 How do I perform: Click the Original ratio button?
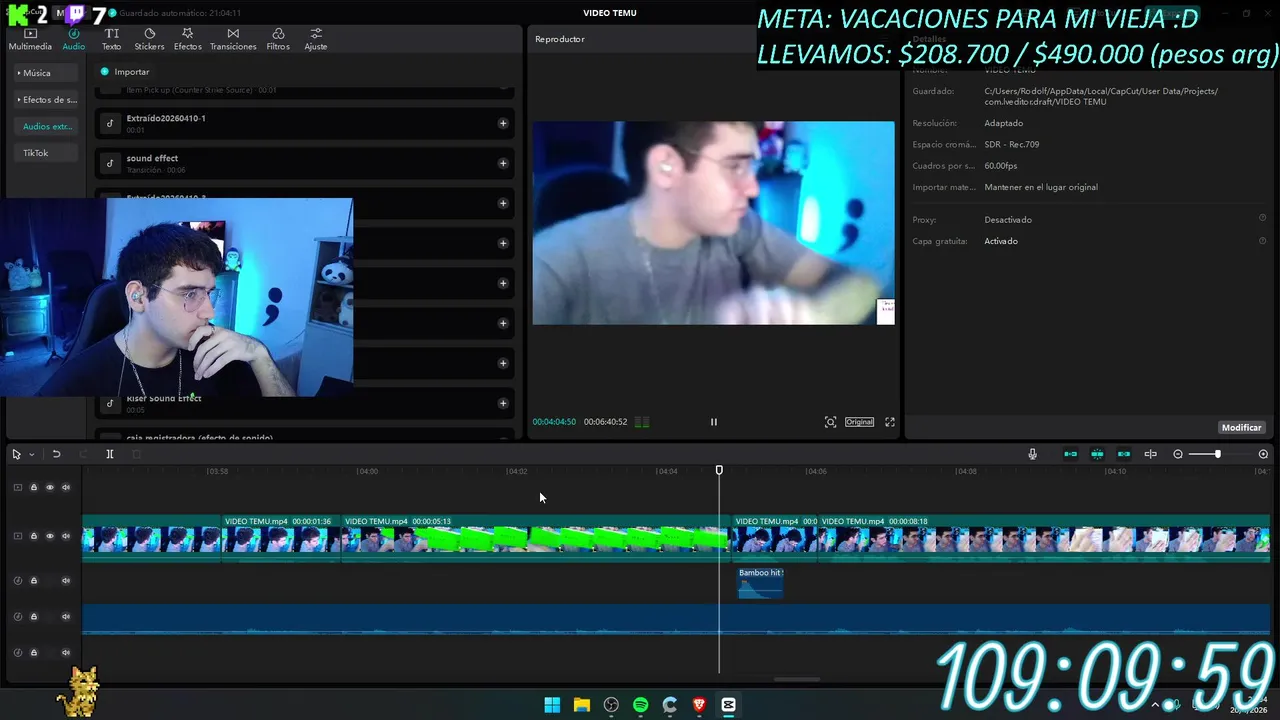pyautogui.click(x=859, y=422)
